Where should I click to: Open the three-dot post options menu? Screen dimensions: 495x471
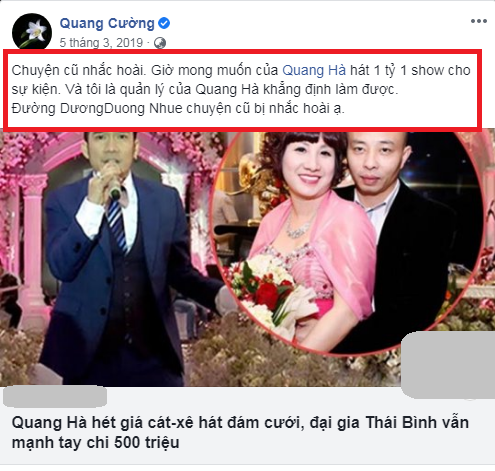[x=479, y=21]
